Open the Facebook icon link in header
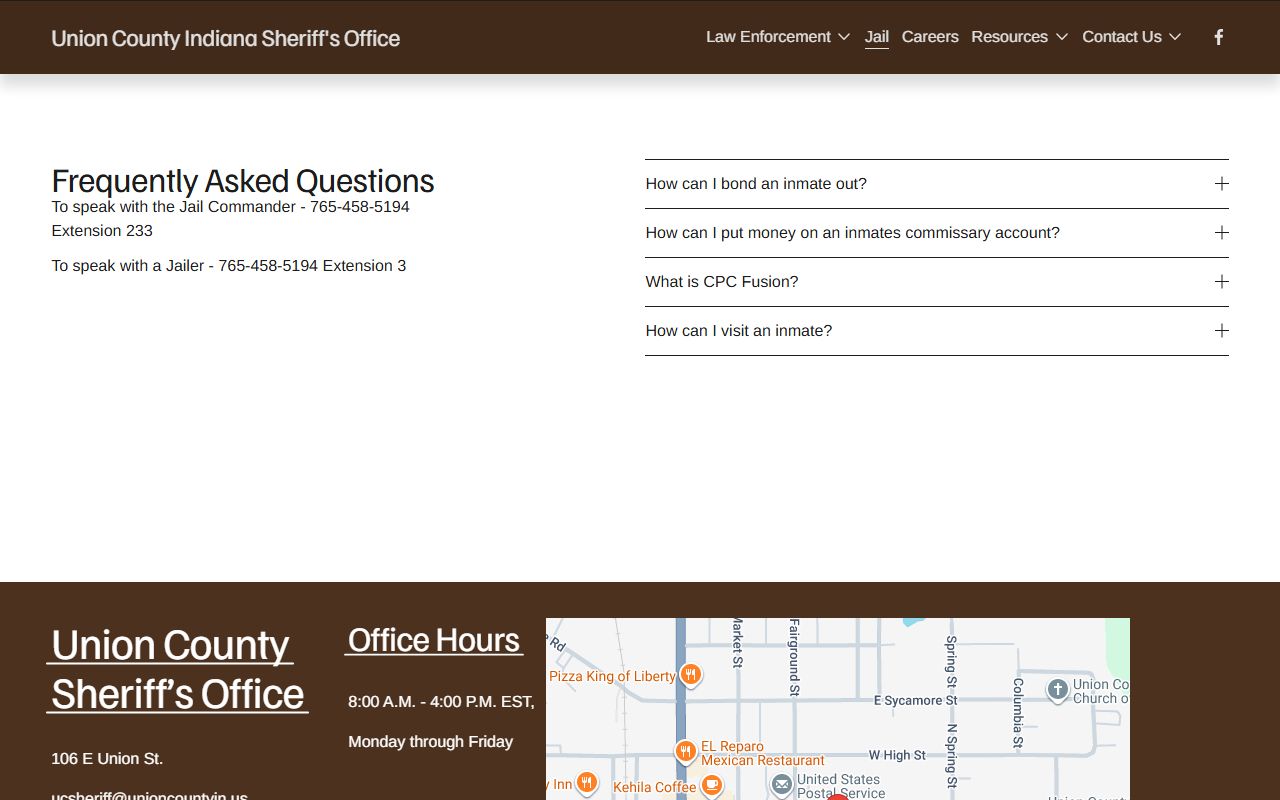 [1218, 37]
